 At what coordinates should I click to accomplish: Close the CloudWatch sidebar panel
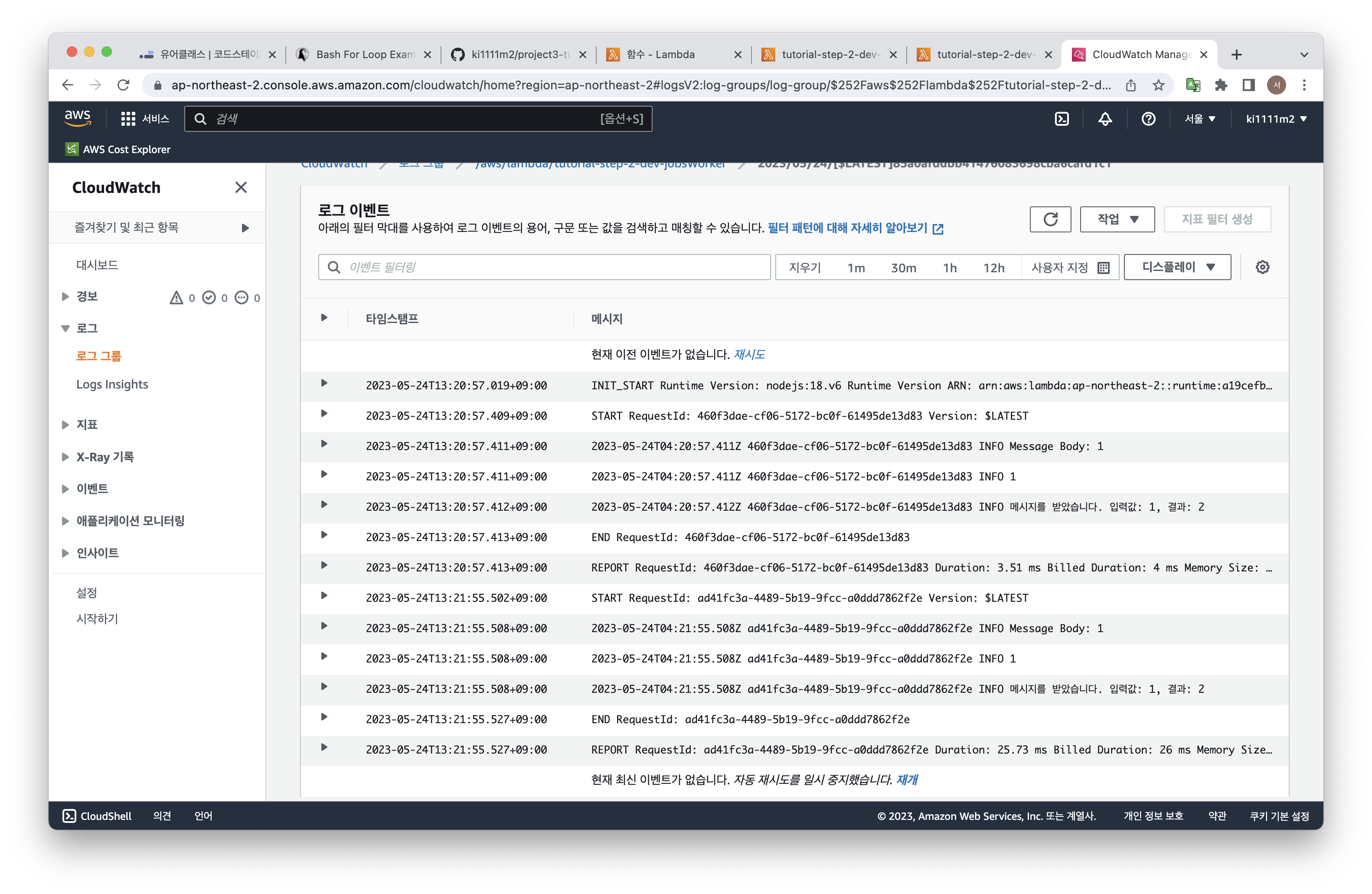coord(241,187)
